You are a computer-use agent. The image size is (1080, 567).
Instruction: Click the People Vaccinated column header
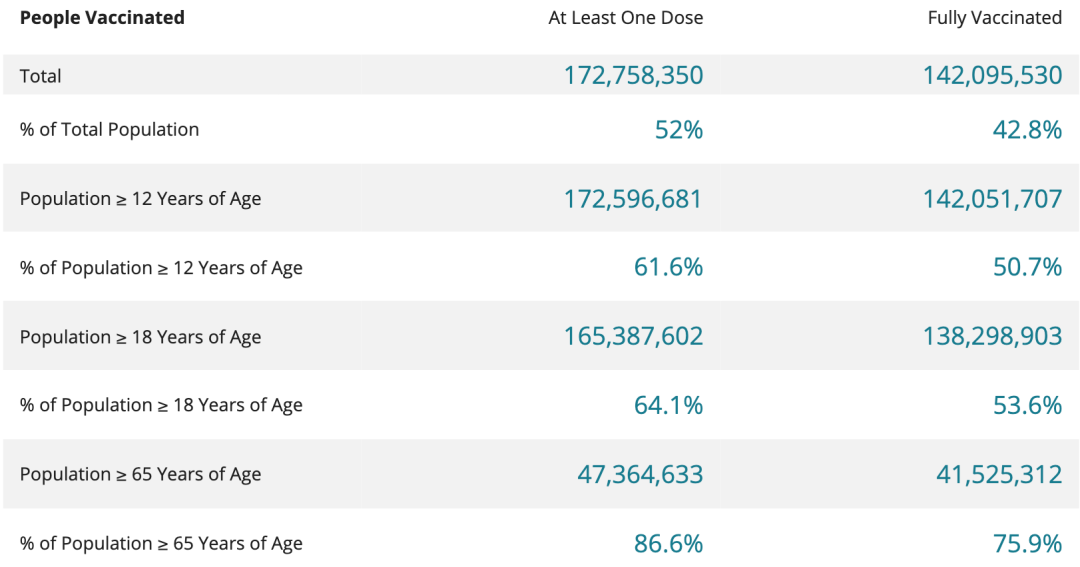point(102,18)
